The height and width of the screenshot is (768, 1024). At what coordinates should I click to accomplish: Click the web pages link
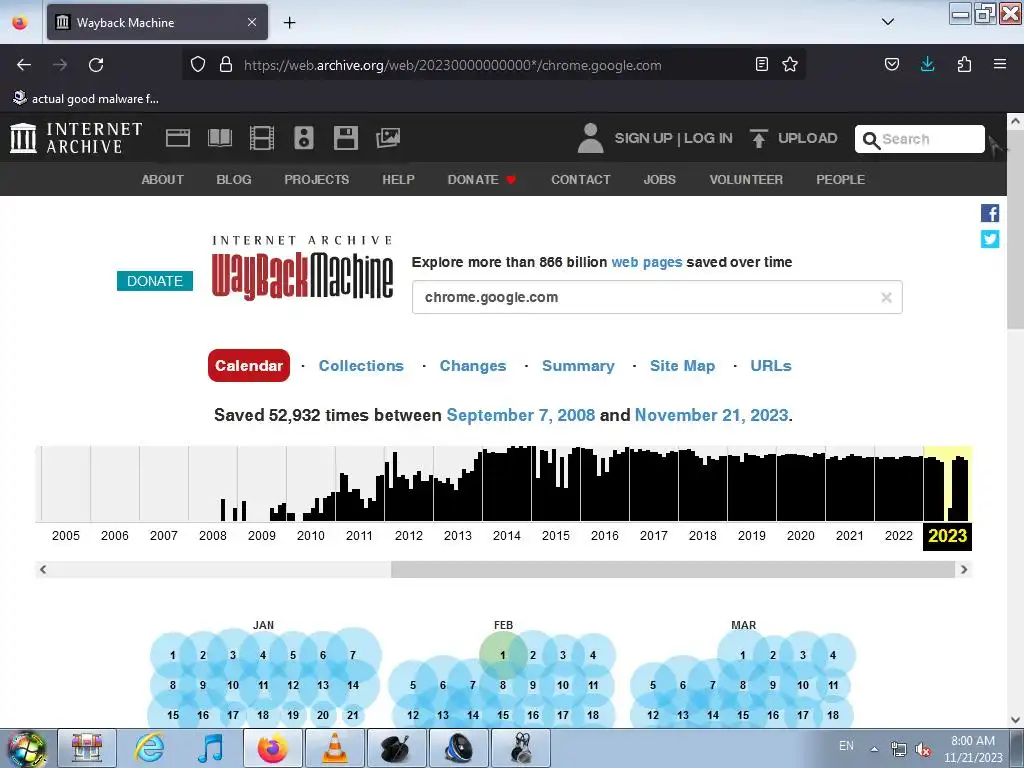pos(647,262)
